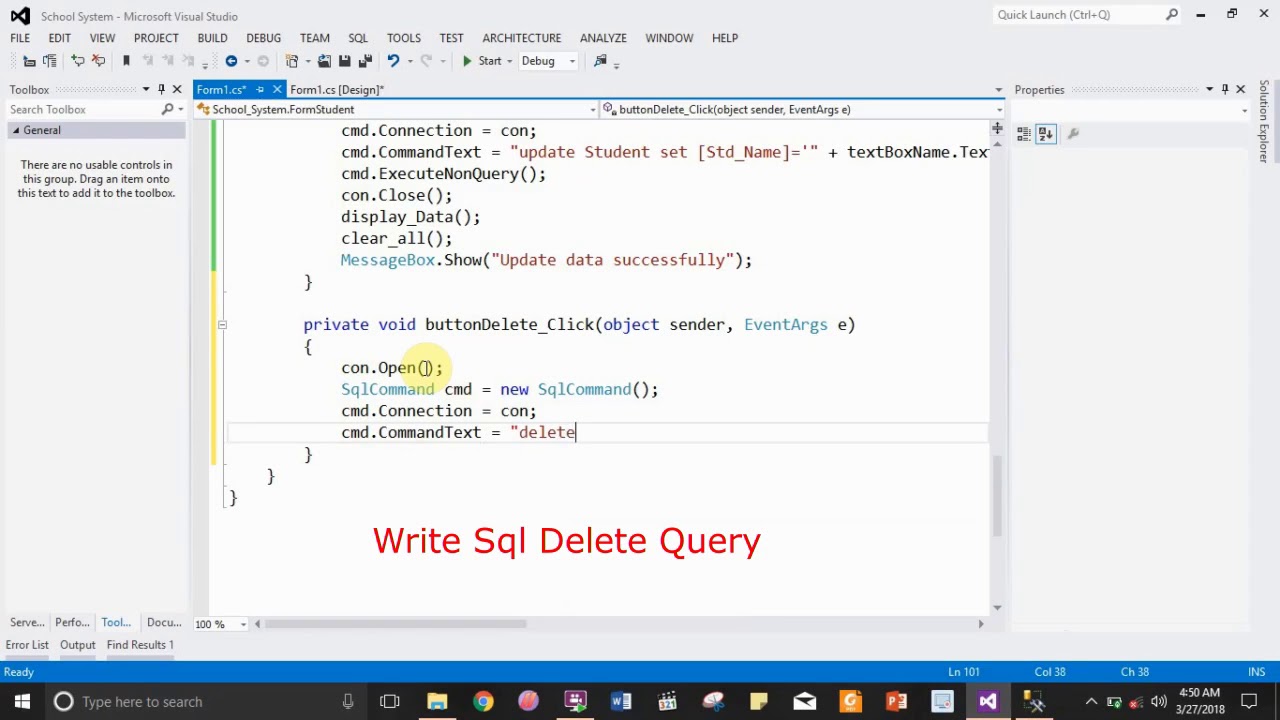This screenshot has width=1280, height=720.
Task: Open the FILE menu
Action: (20, 38)
